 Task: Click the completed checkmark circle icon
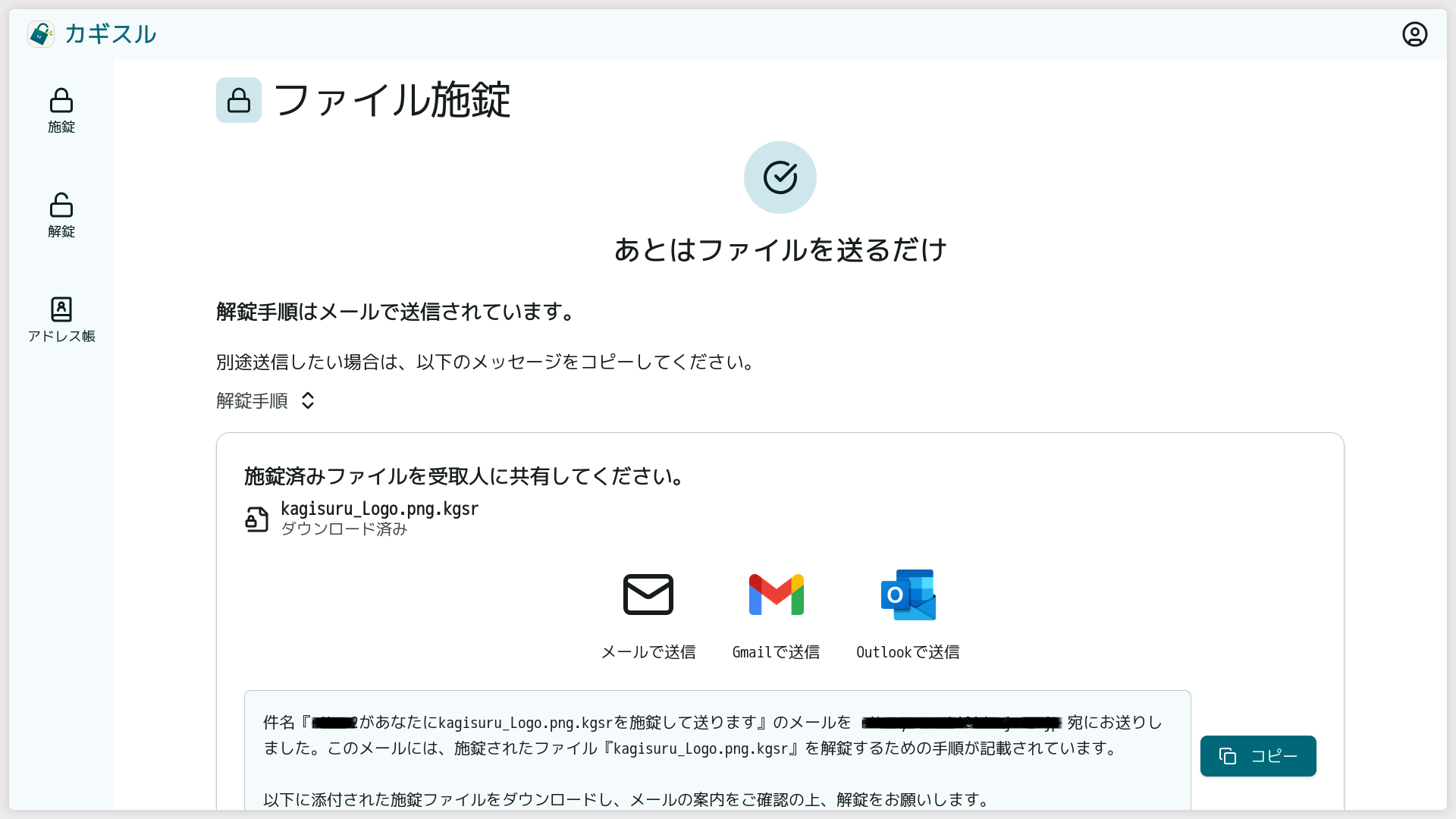780,177
